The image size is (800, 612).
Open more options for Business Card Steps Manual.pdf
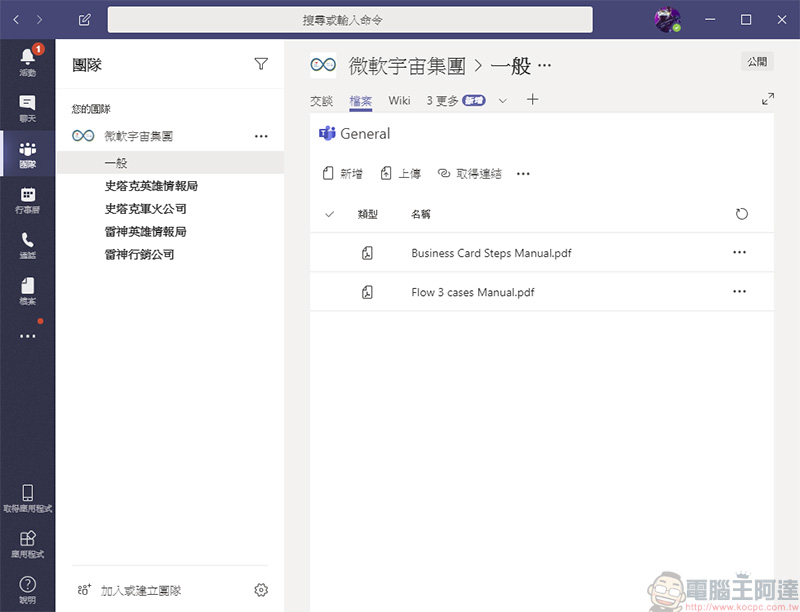(739, 253)
